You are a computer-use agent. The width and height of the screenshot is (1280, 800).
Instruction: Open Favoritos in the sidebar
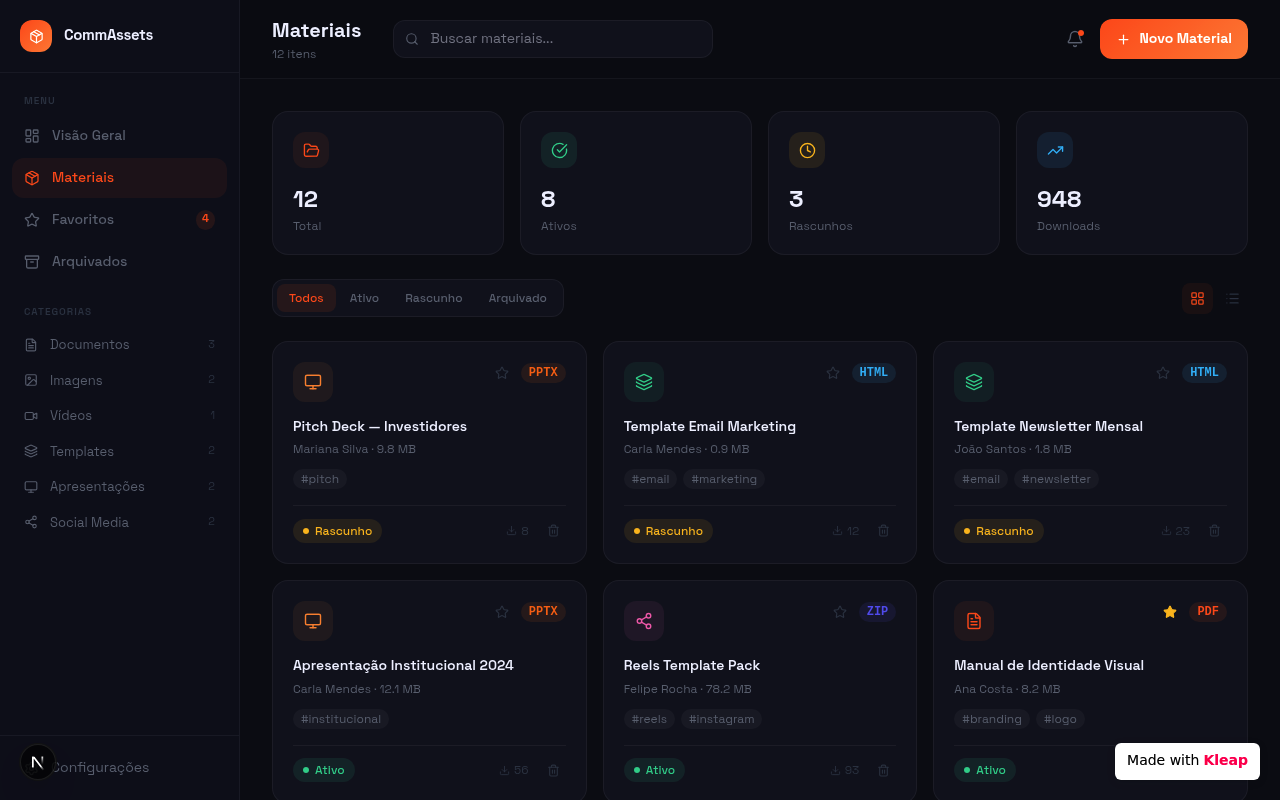(119, 219)
